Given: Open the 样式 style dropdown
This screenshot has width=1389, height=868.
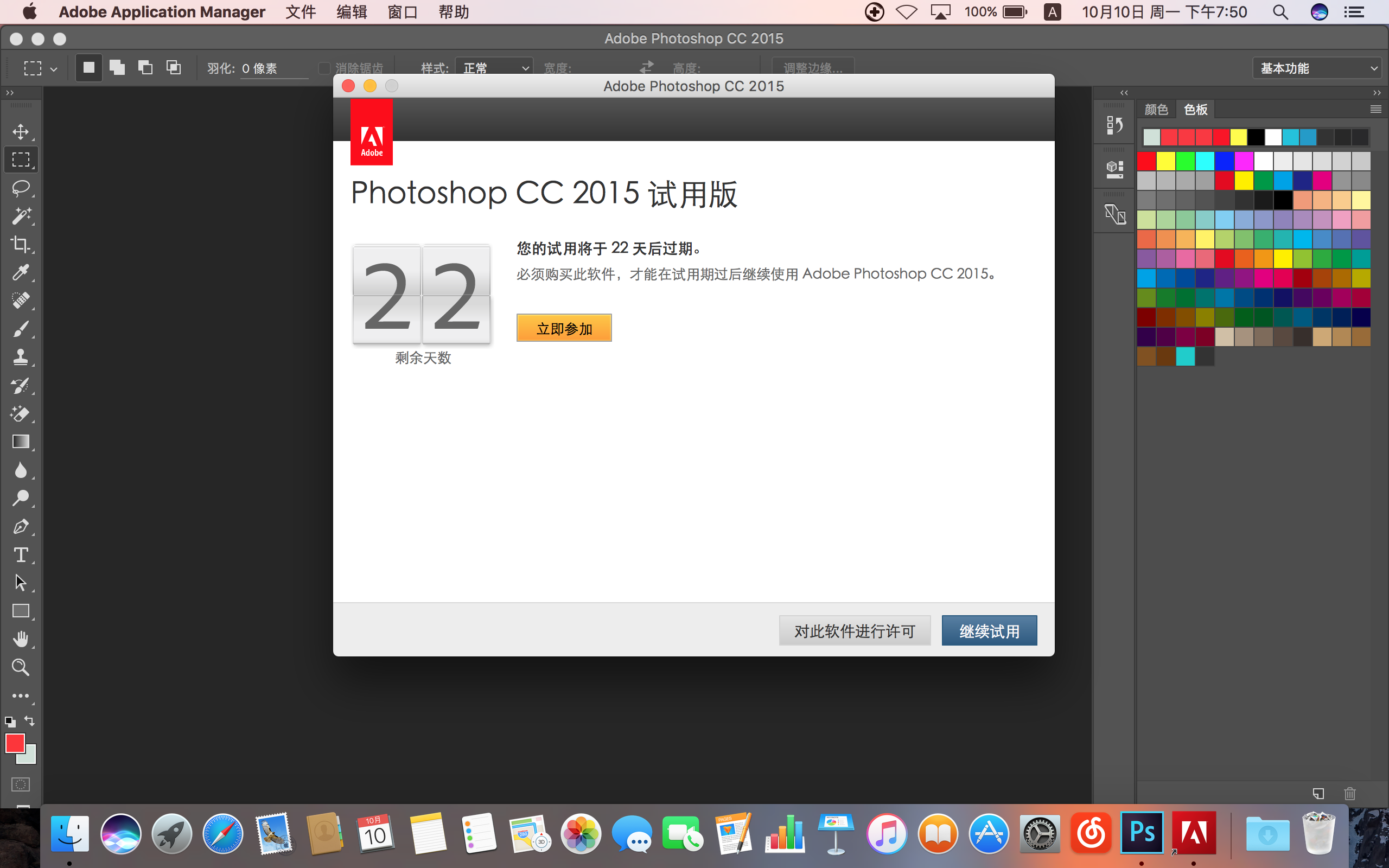Looking at the screenshot, I should pos(494,68).
